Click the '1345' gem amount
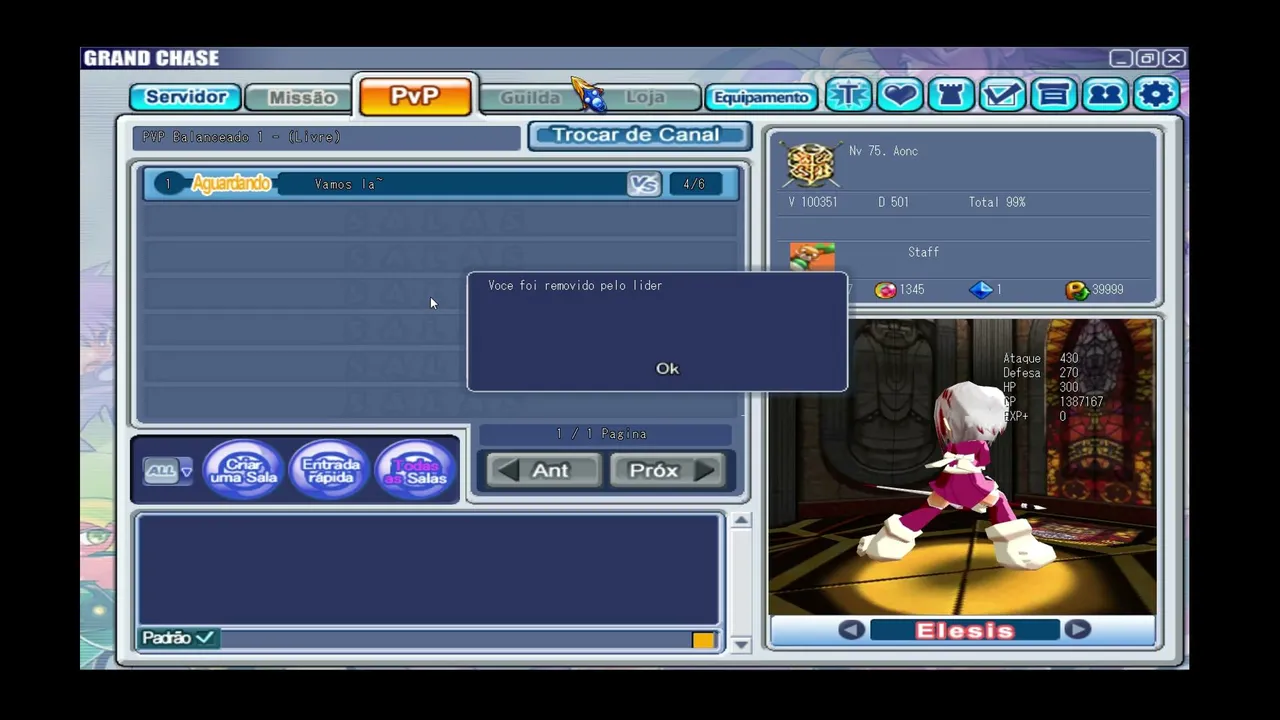Image resolution: width=1280 pixels, height=720 pixels. pos(911,290)
